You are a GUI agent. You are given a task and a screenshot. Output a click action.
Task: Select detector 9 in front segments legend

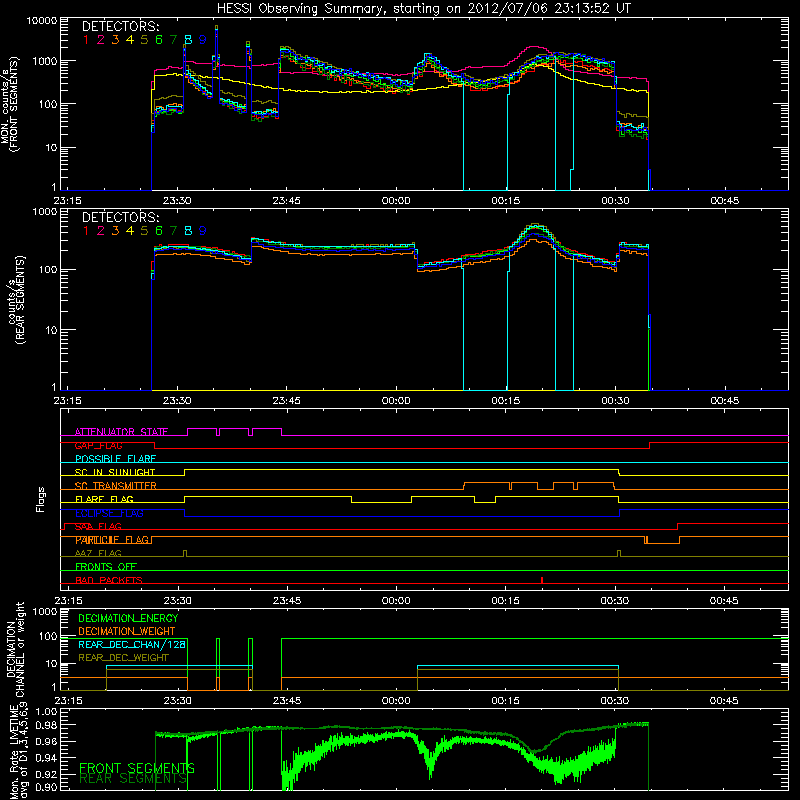tap(203, 40)
